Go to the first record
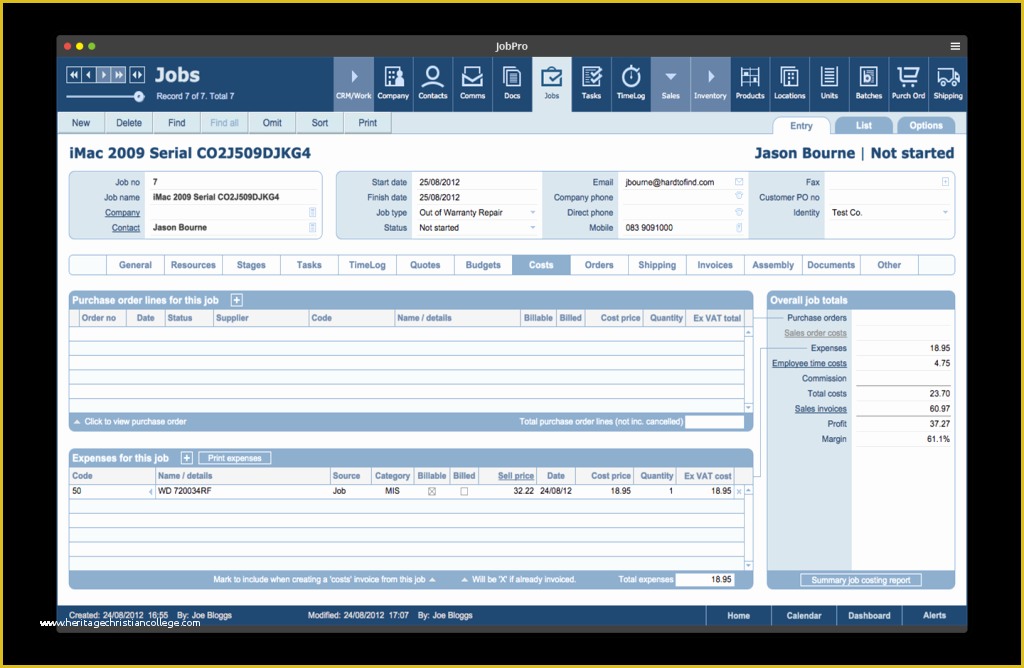 (x=74, y=75)
